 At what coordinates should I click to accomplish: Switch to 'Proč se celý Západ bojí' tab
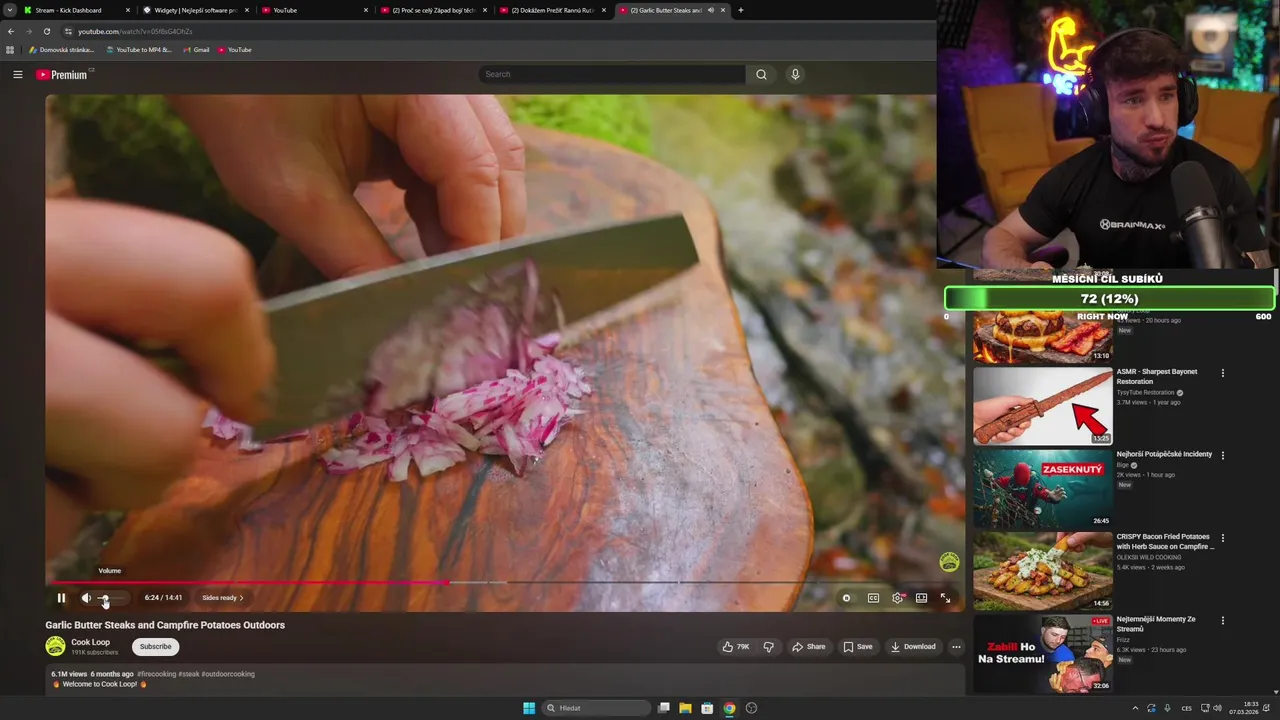(x=432, y=10)
